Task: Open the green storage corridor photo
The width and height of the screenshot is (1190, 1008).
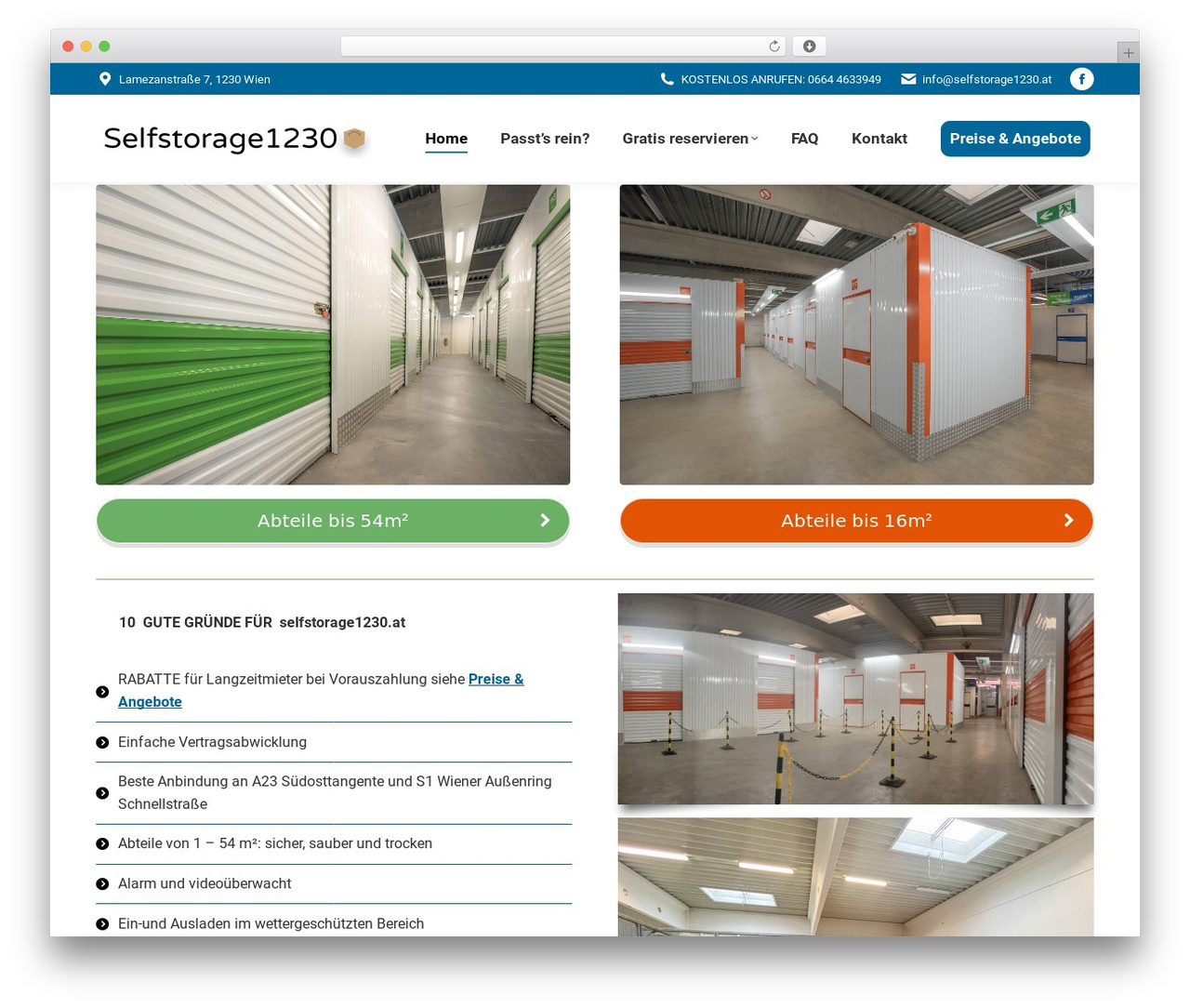Action: click(x=333, y=335)
